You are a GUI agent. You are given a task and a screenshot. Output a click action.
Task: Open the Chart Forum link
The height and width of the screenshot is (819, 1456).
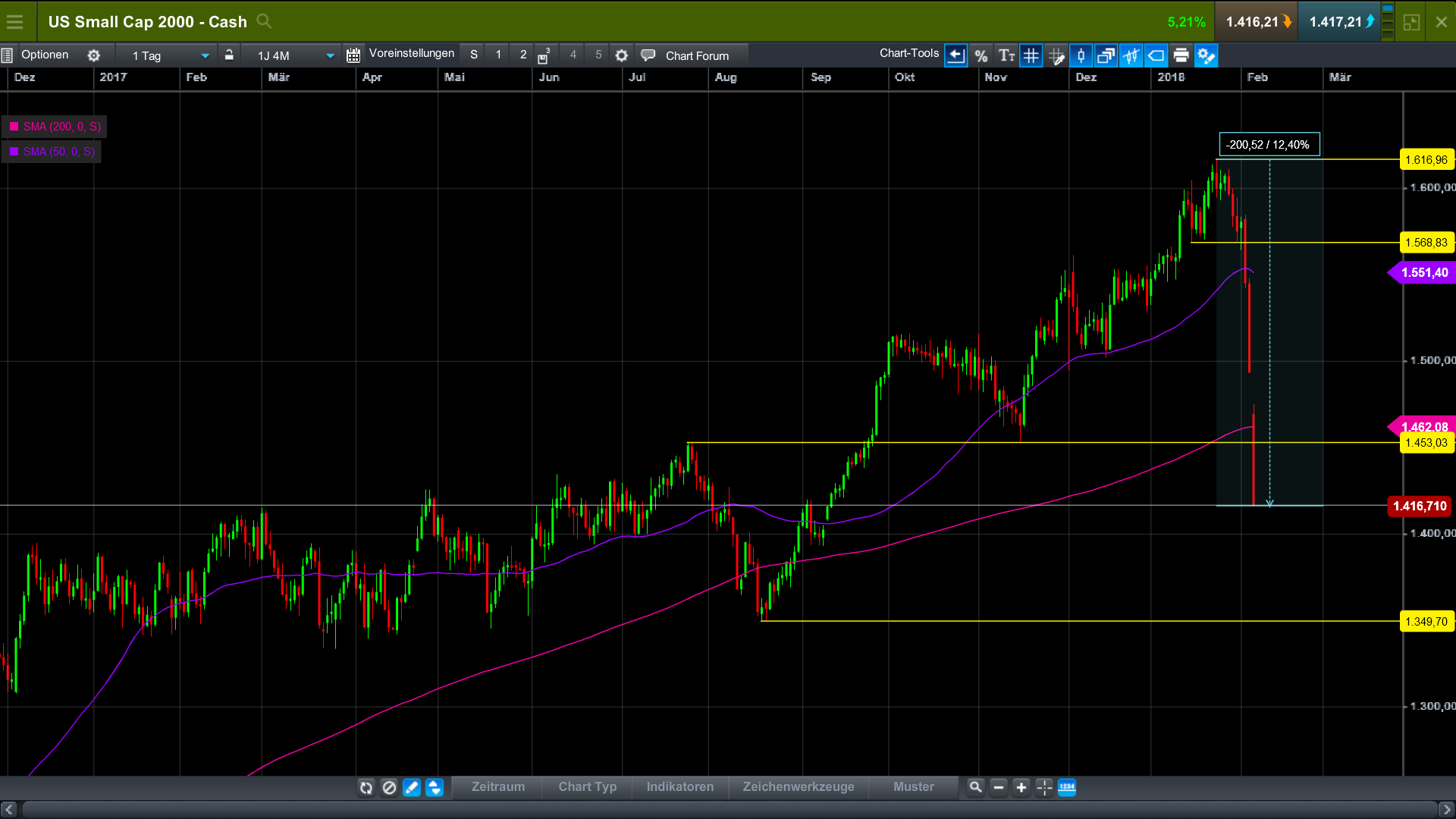tap(696, 55)
